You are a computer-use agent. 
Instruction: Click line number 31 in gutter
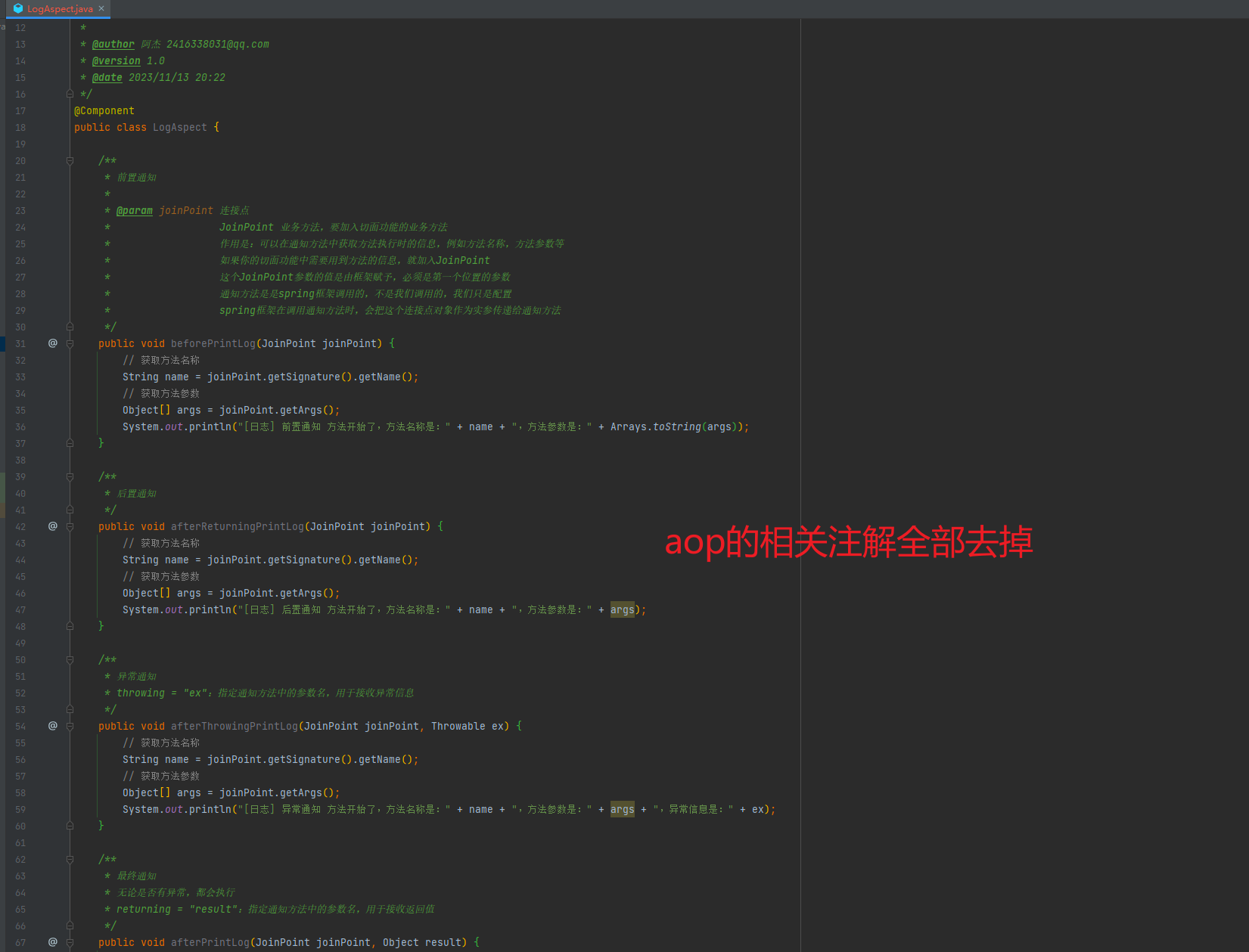click(20, 344)
